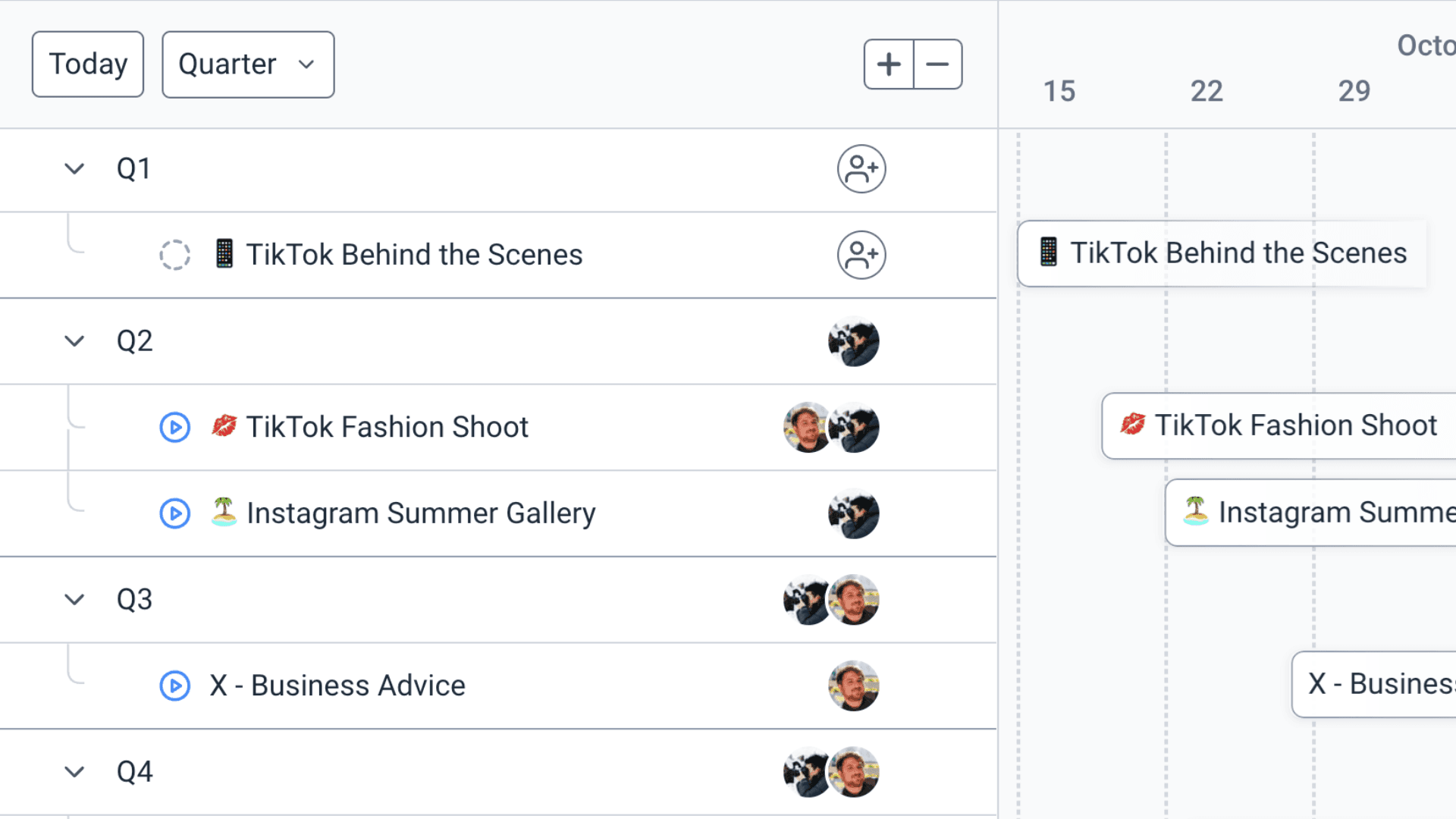Click the October month label in header
Screen dimensions: 1456x819
coord(1426,45)
